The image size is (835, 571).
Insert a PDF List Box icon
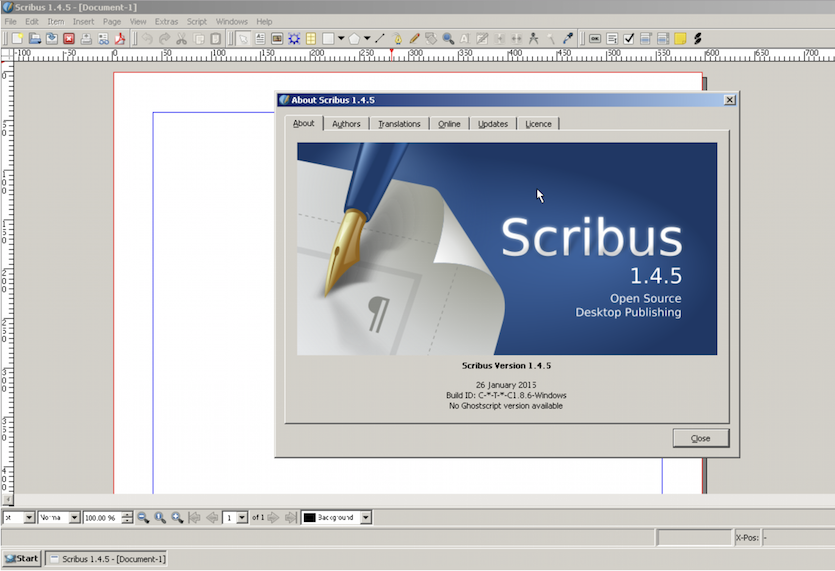pyautogui.click(x=663, y=38)
